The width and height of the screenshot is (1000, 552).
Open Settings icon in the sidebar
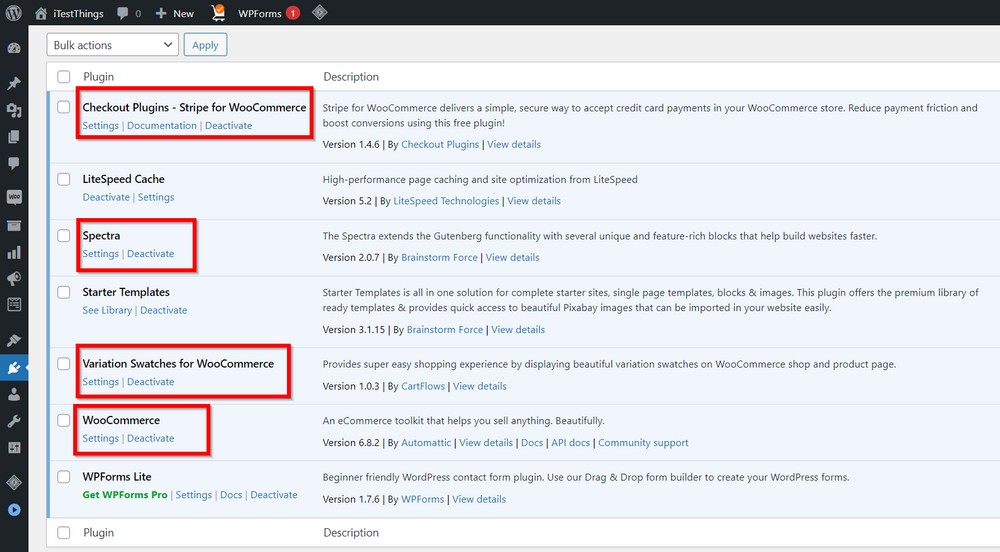pyautogui.click(x=14, y=448)
